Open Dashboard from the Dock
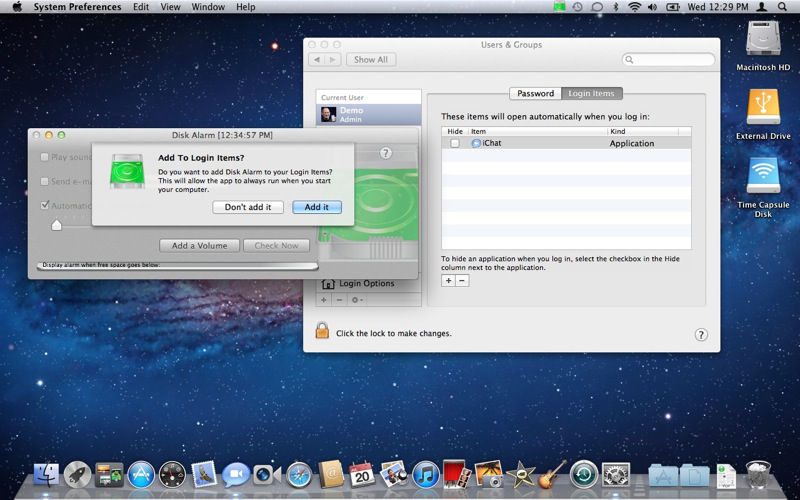 pos(172,474)
